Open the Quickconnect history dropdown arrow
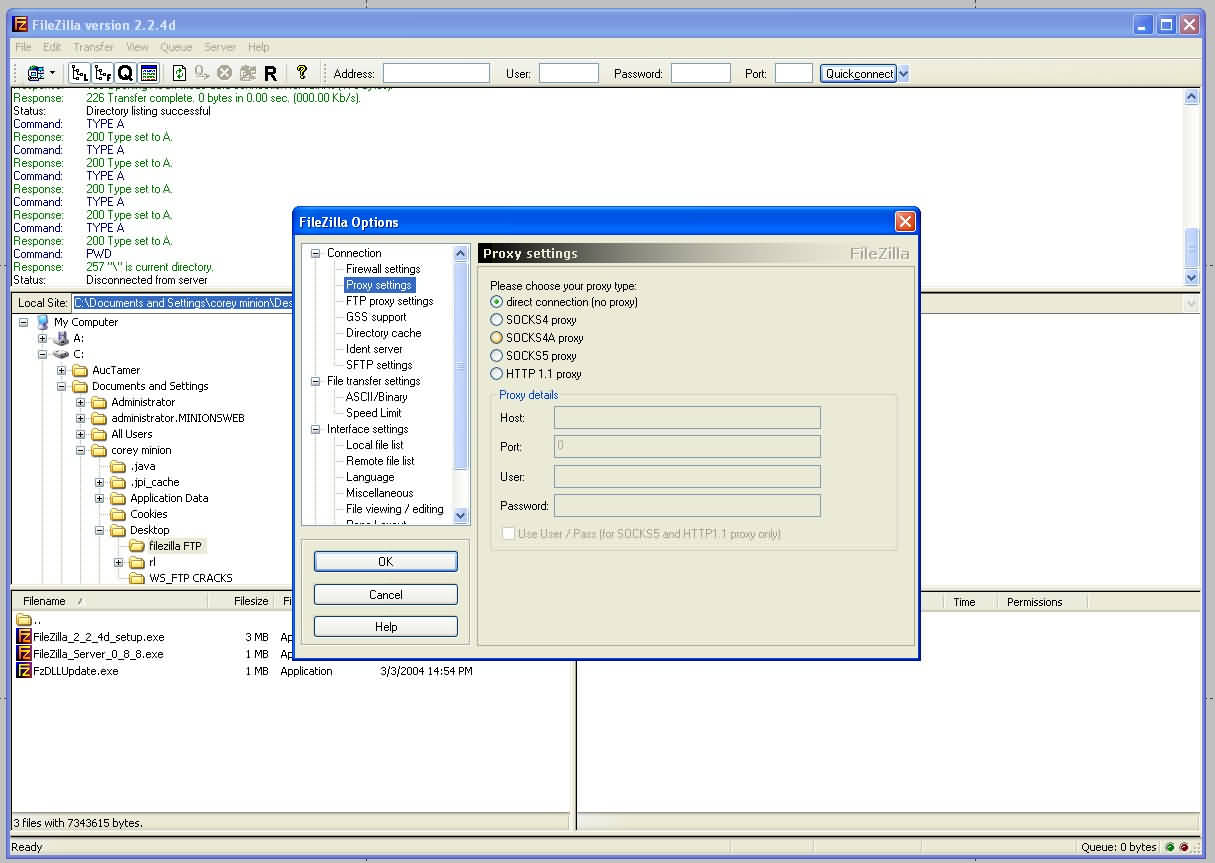 coord(903,73)
